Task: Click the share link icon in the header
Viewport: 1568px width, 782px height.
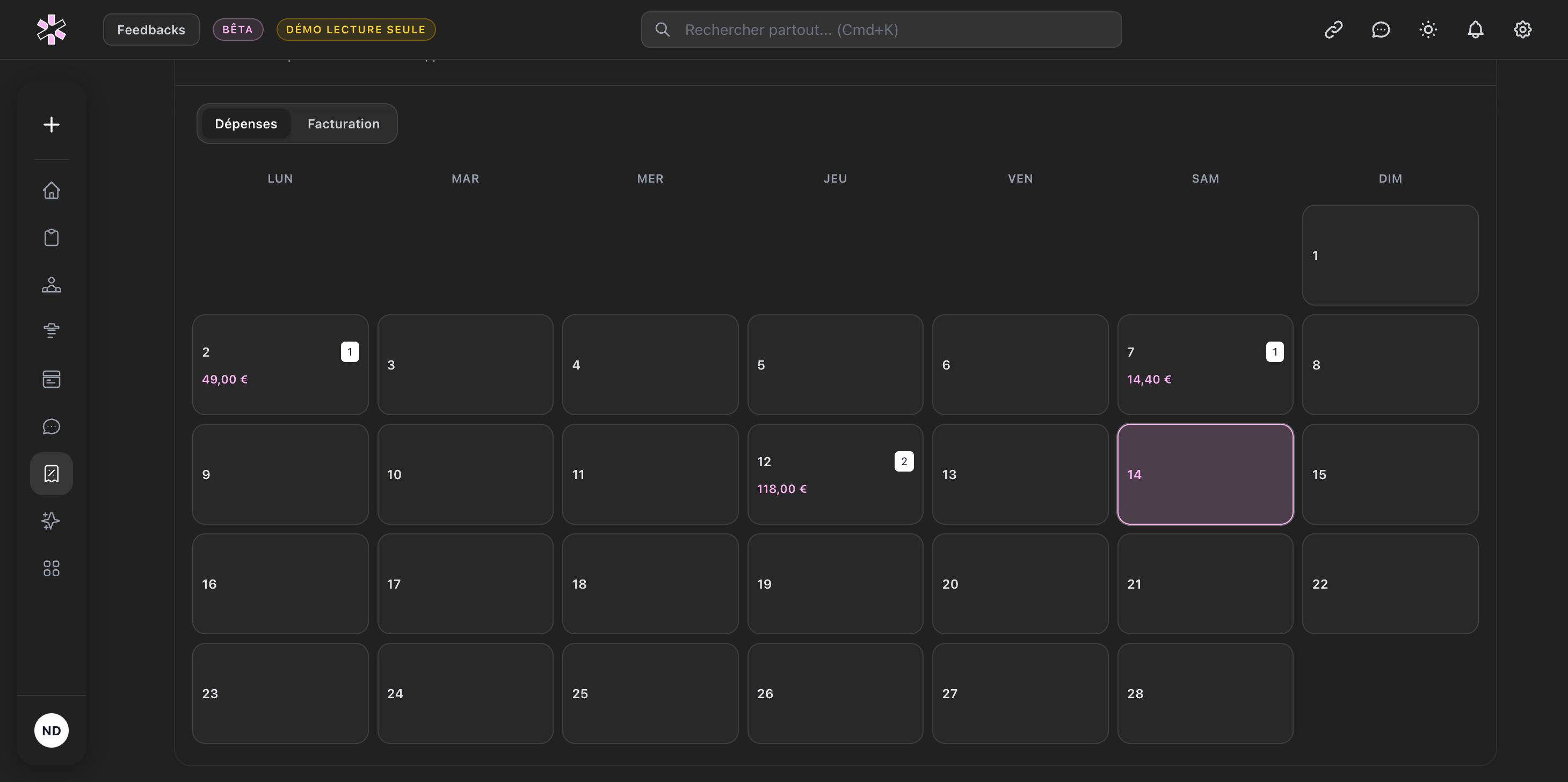Action: pyautogui.click(x=1333, y=29)
